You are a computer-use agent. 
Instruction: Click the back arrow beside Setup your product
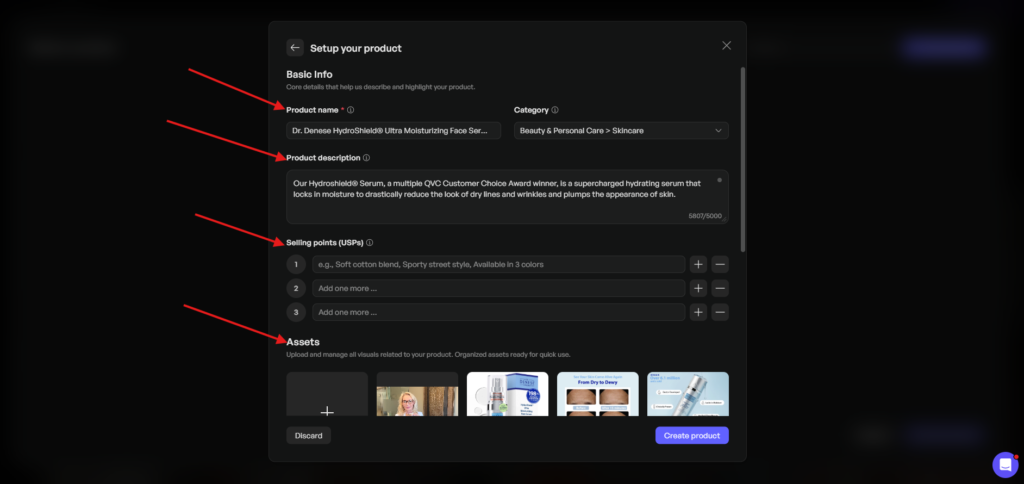(295, 47)
